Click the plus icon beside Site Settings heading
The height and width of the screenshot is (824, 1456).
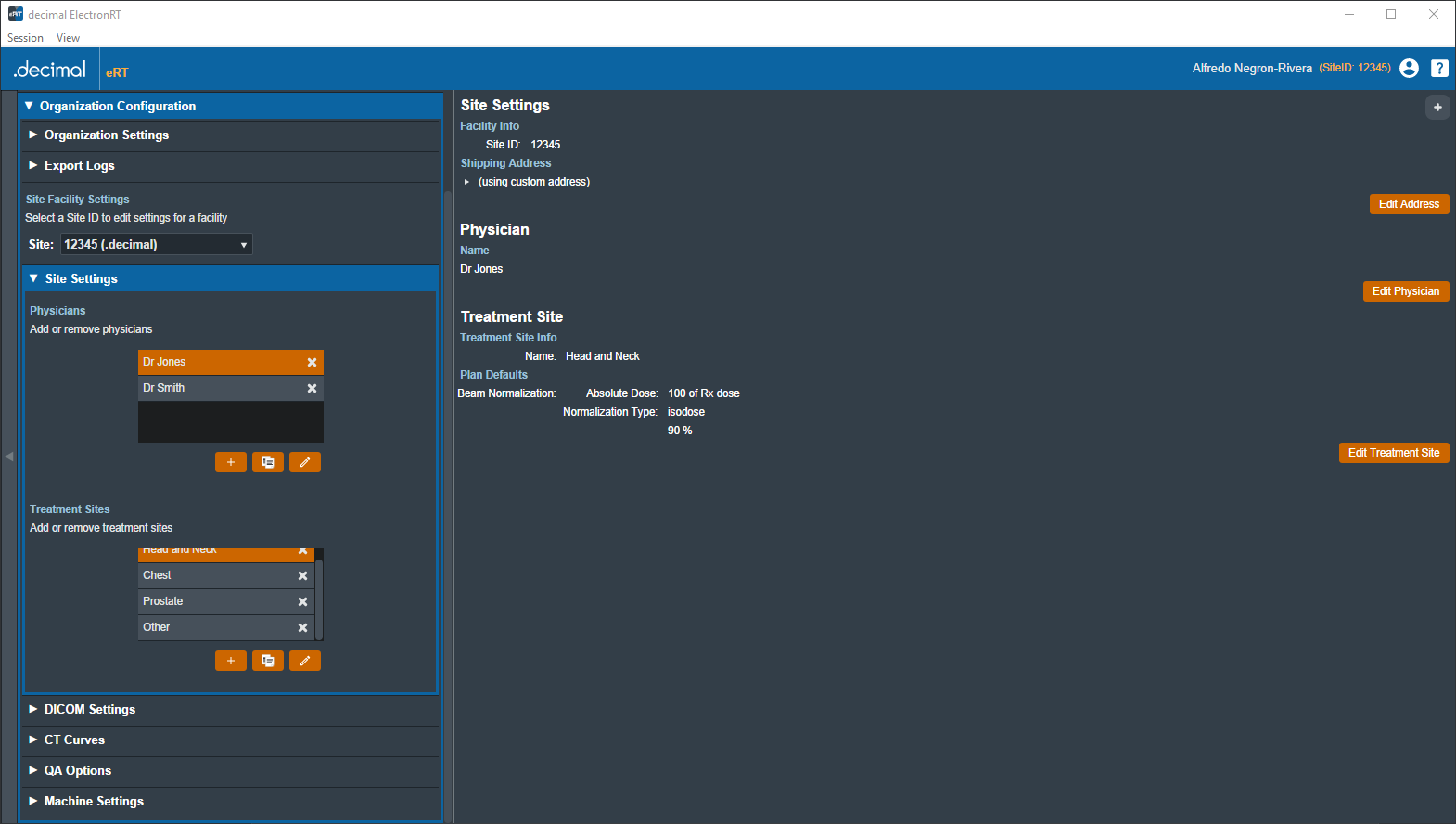(1437, 107)
